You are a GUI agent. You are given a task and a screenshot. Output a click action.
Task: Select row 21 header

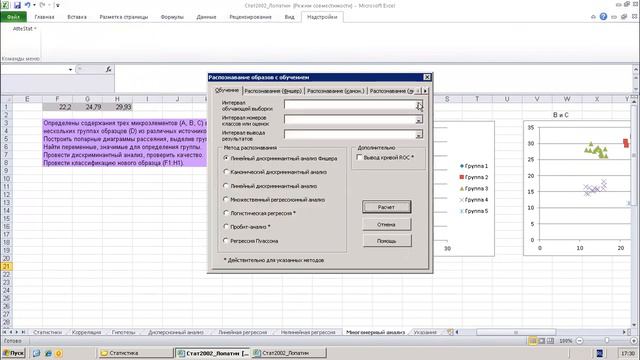coord(6,267)
